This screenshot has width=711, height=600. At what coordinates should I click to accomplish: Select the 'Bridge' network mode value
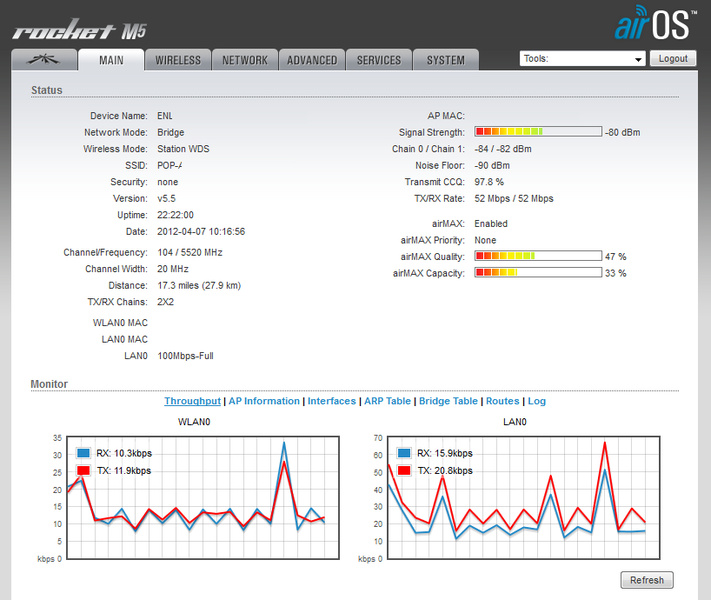point(170,132)
